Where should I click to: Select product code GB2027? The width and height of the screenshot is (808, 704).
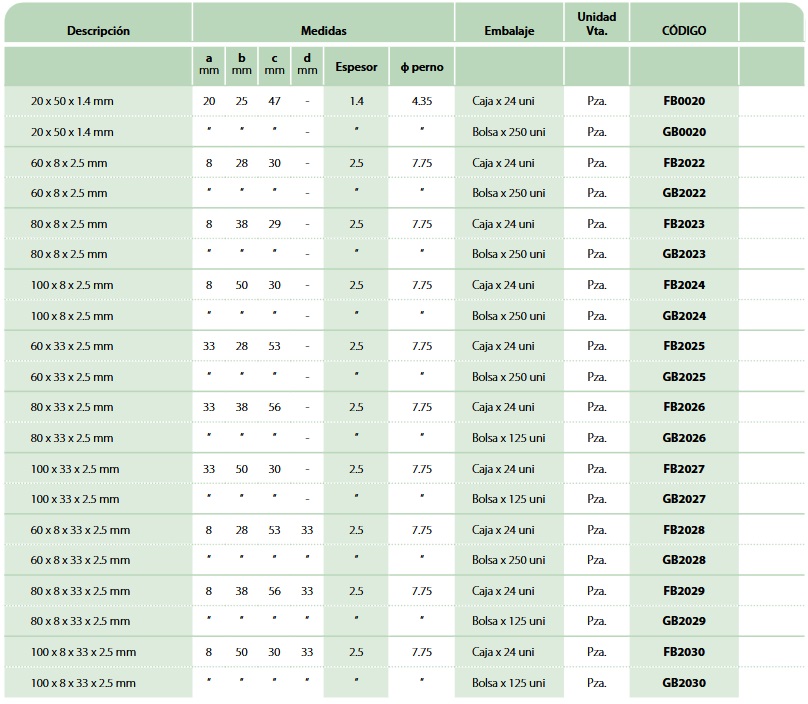(x=684, y=499)
